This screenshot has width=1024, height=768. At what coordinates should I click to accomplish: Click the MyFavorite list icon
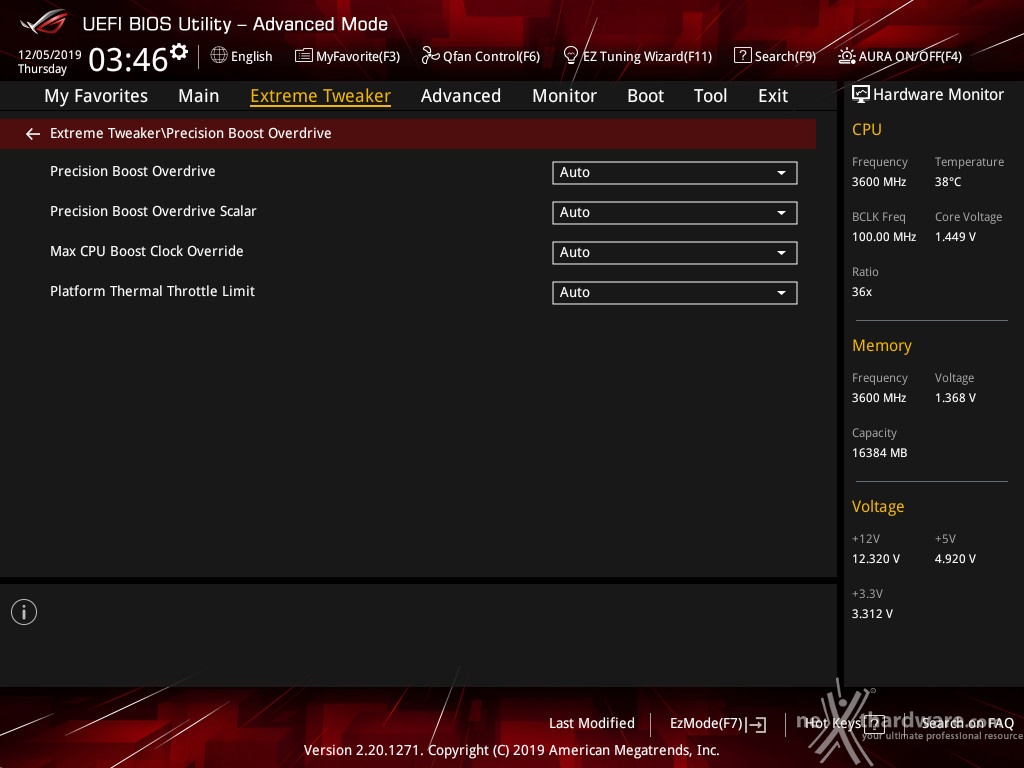click(x=304, y=56)
